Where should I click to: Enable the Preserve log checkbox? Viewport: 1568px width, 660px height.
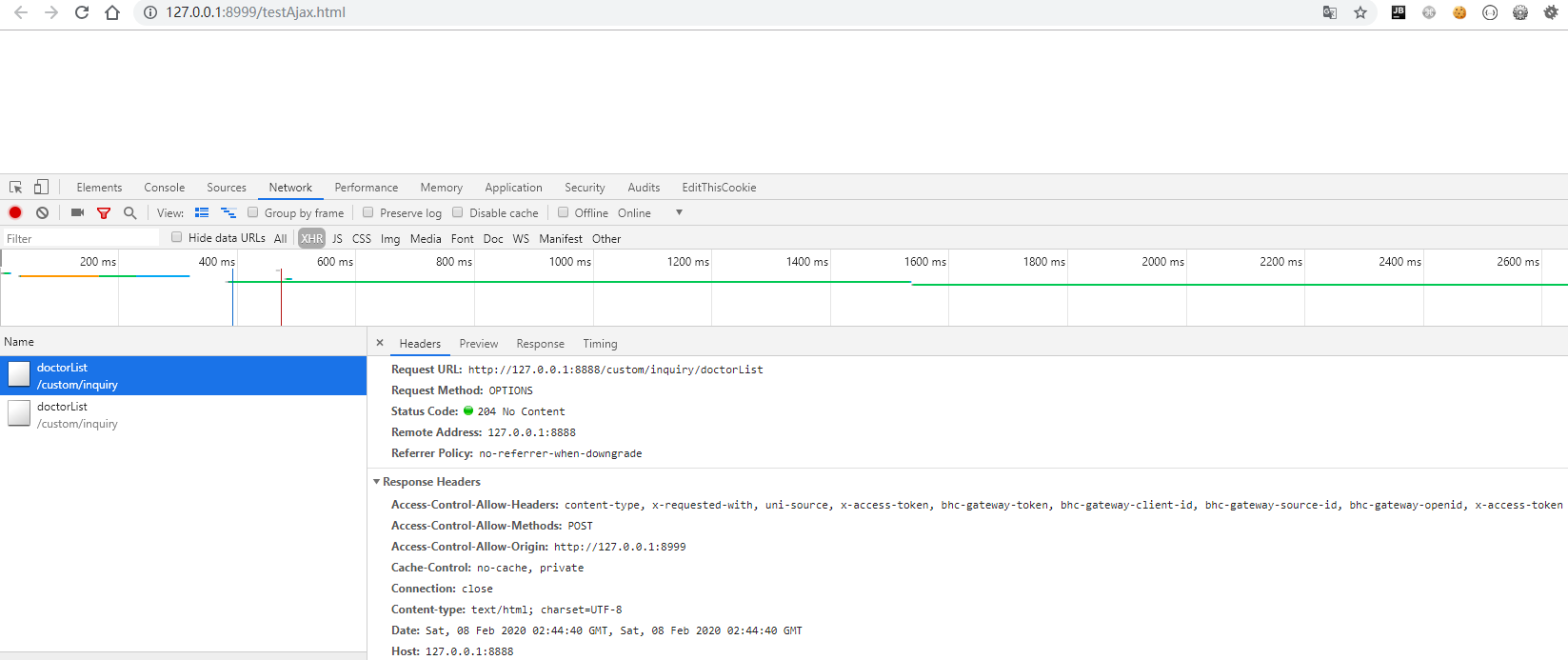[368, 212]
